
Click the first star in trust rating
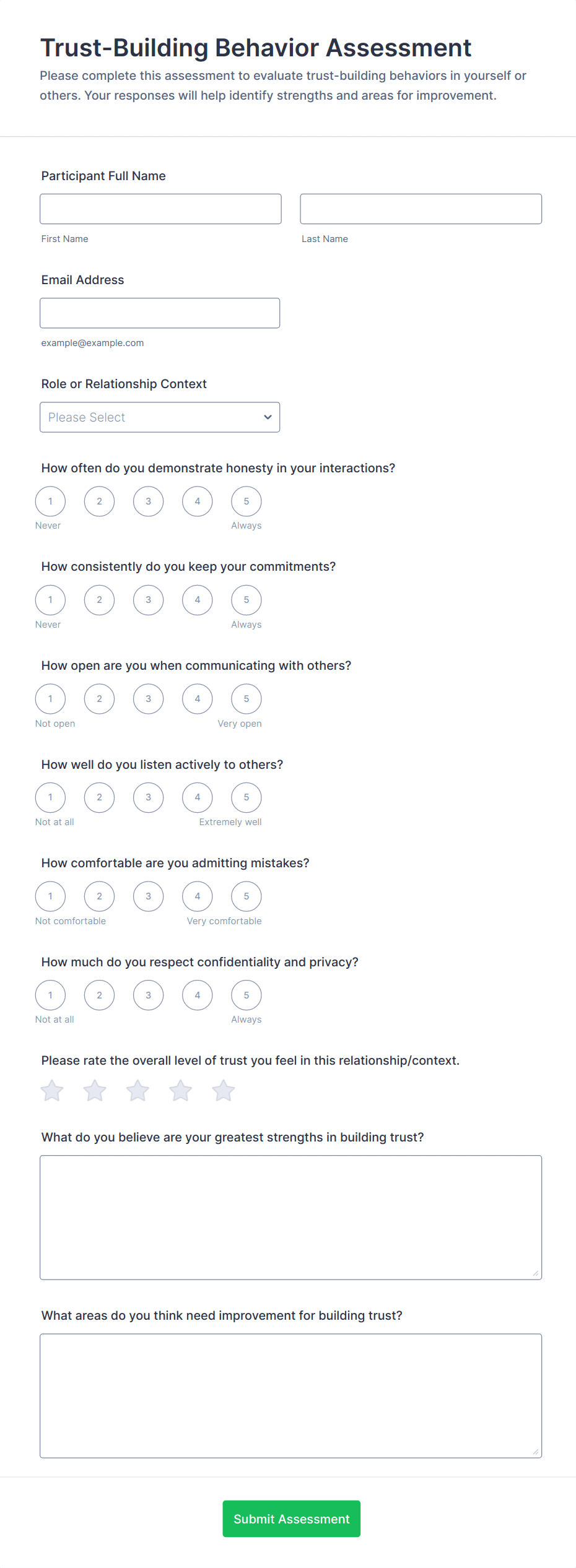[x=52, y=1091]
